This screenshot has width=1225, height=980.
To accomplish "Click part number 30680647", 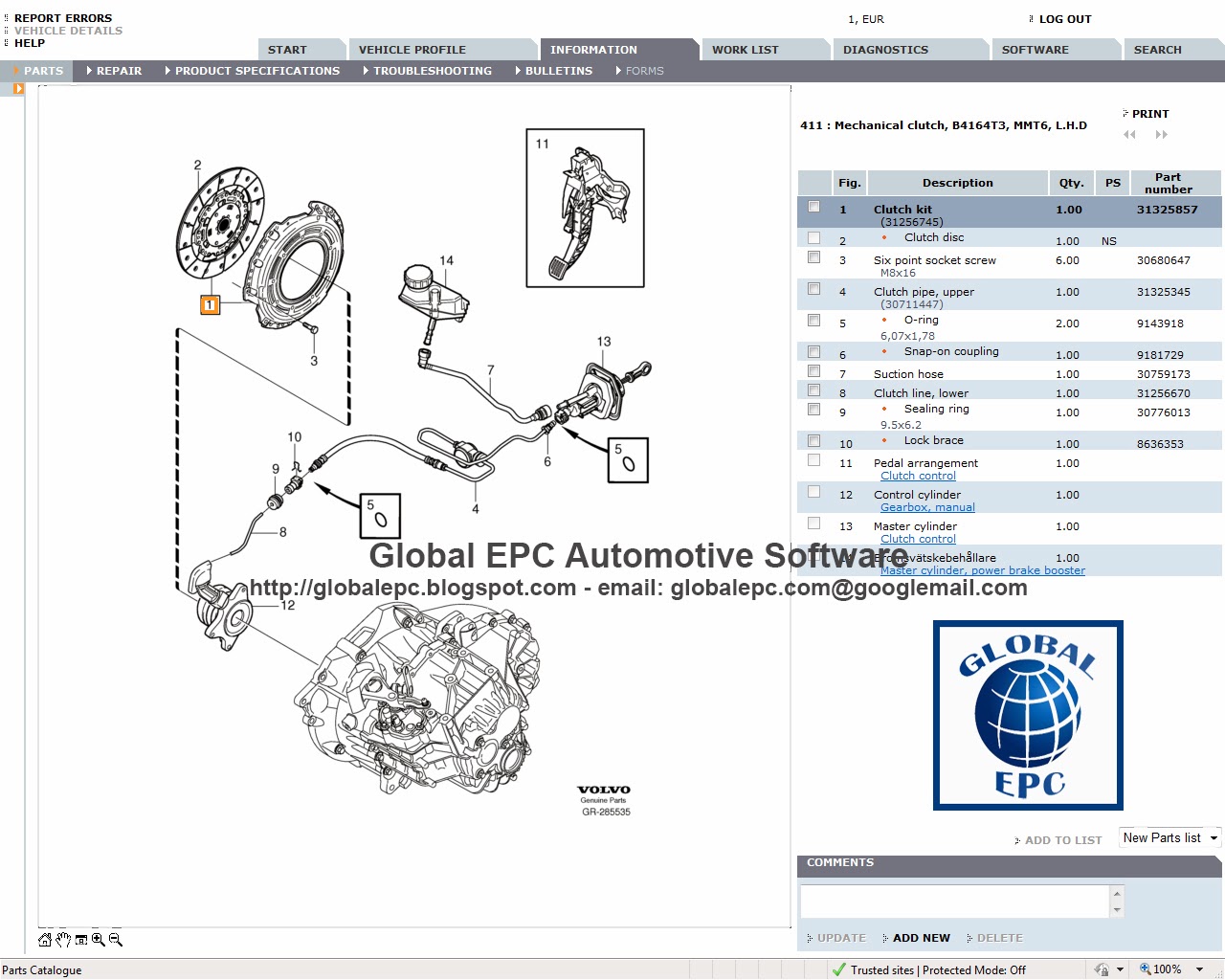I will click(x=1164, y=260).
